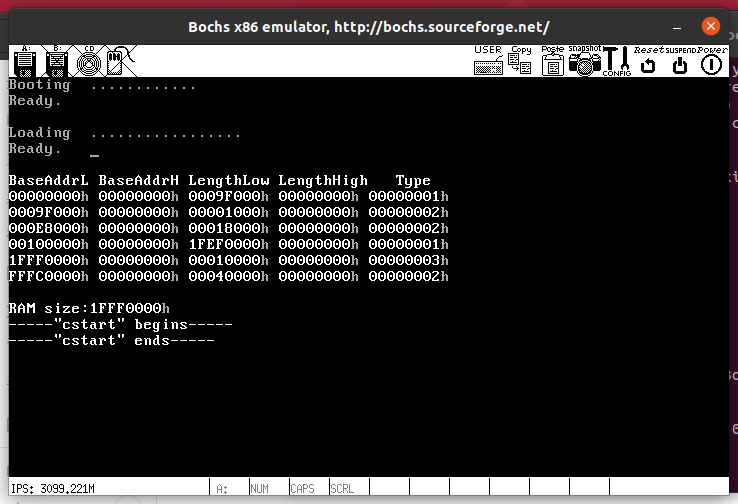
Task: Click the Bochs window title text
Action: click(369, 27)
